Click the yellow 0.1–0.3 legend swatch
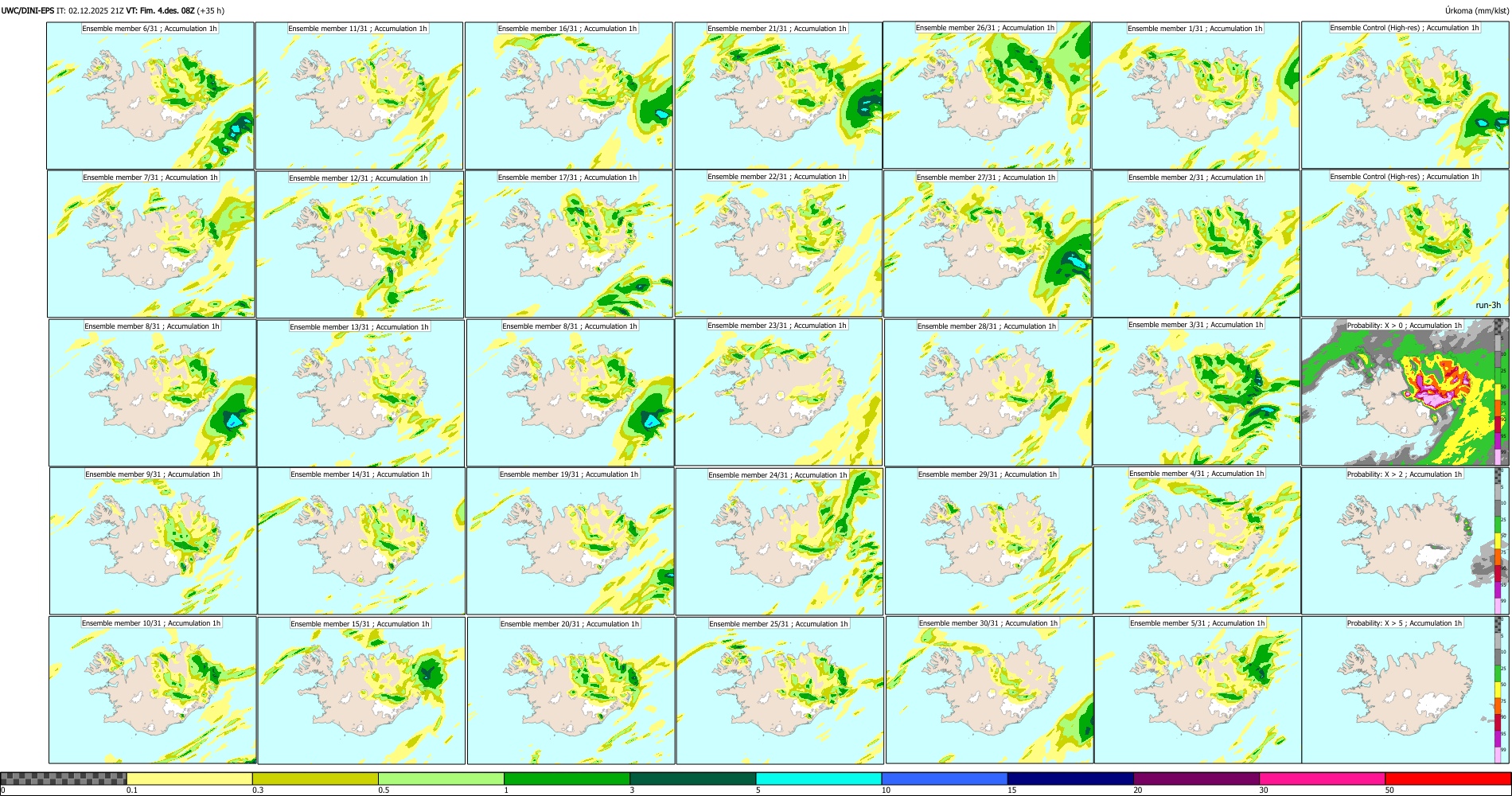This screenshot has width=1512, height=796. pos(189,778)
